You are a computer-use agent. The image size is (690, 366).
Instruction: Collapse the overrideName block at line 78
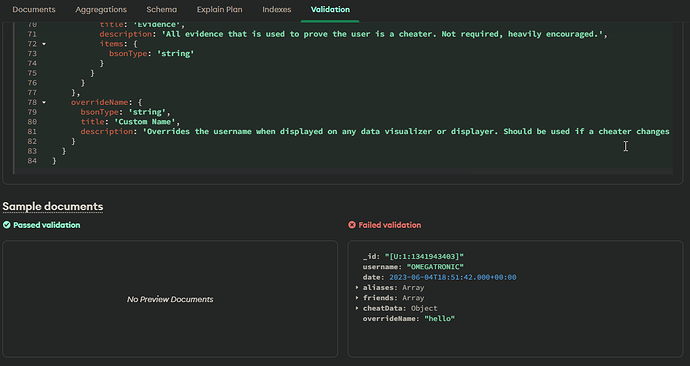tap(44, 102)
